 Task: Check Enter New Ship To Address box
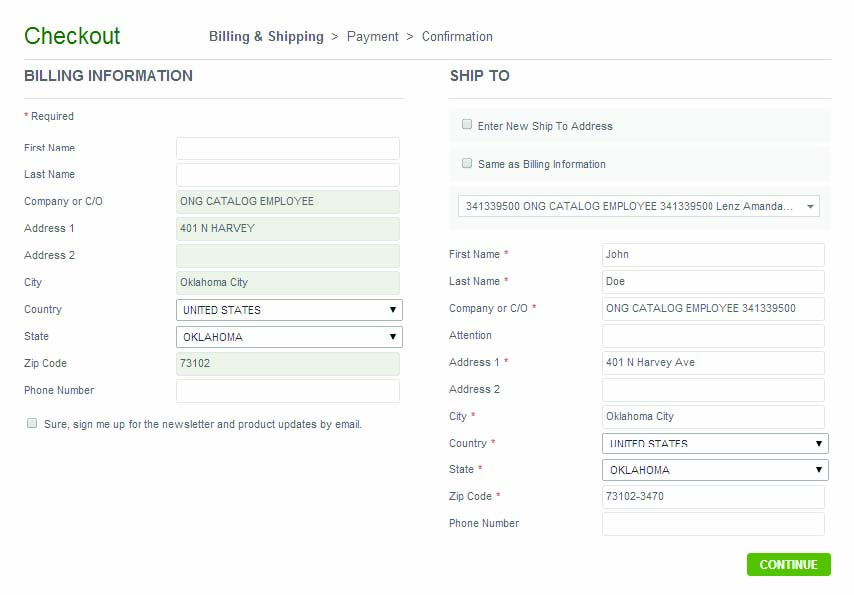tap(467, 125)
